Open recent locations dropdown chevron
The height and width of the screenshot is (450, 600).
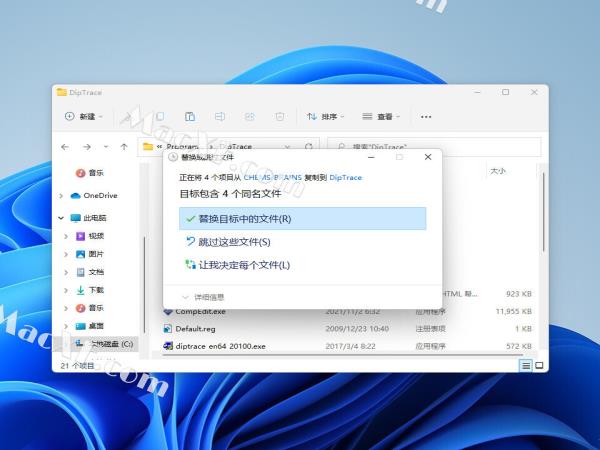click(x=106, y=147)
